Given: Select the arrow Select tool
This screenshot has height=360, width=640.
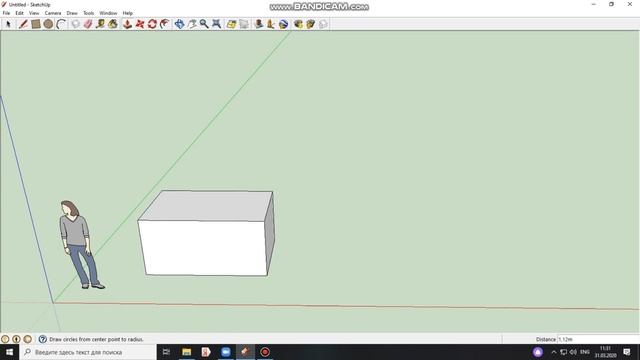Looking at the screenshot, I should pos(8,24).
